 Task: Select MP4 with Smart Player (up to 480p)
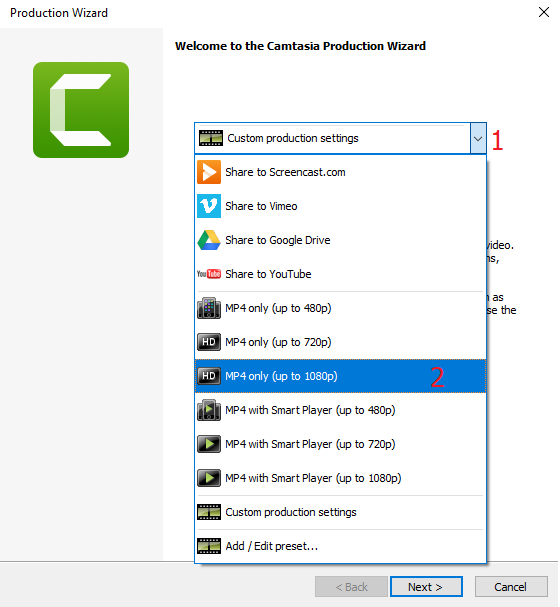pos(340,410)
